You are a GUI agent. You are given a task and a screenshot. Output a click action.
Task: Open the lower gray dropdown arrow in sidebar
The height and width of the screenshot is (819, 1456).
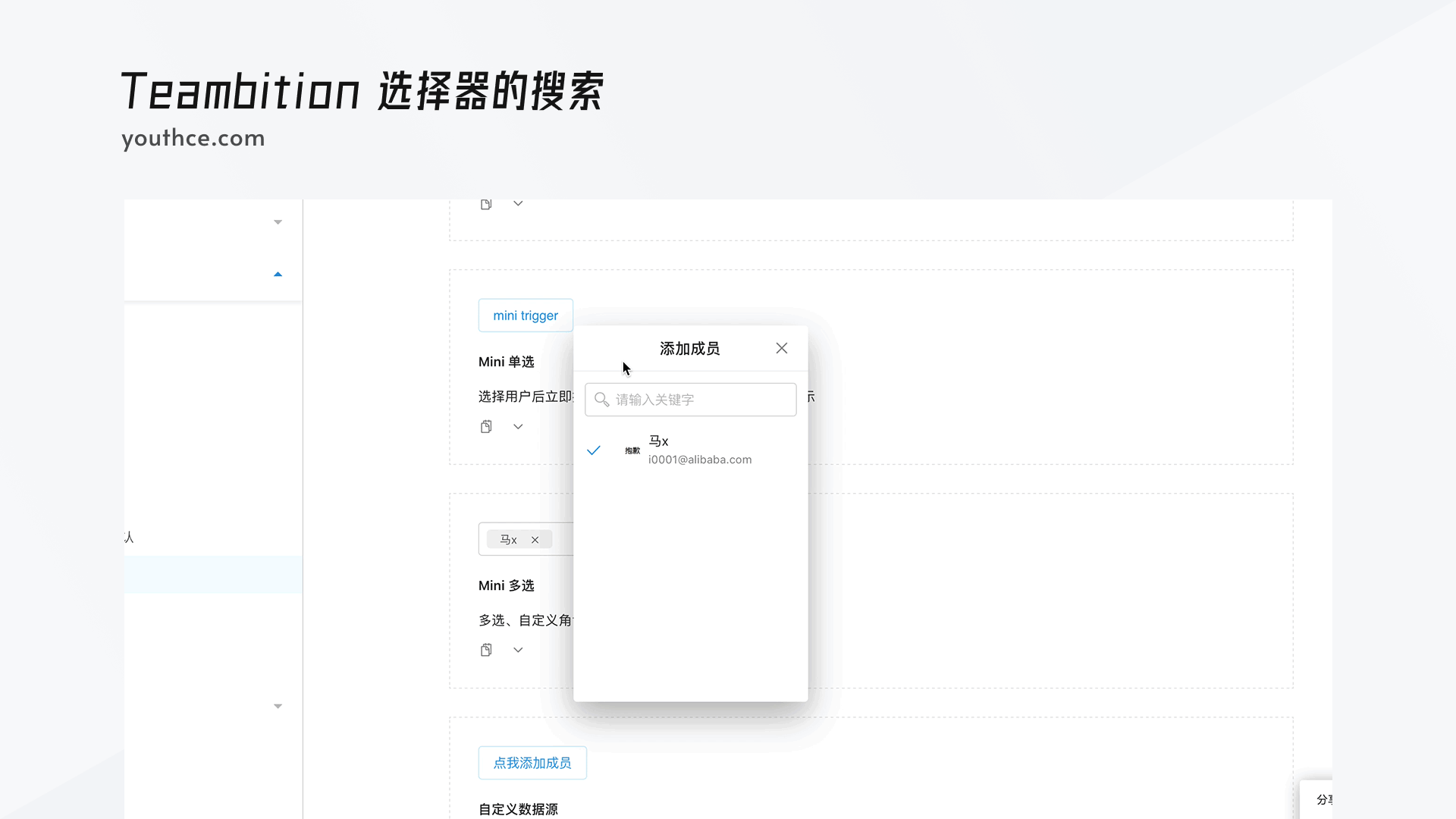click(x=278, y=705)
